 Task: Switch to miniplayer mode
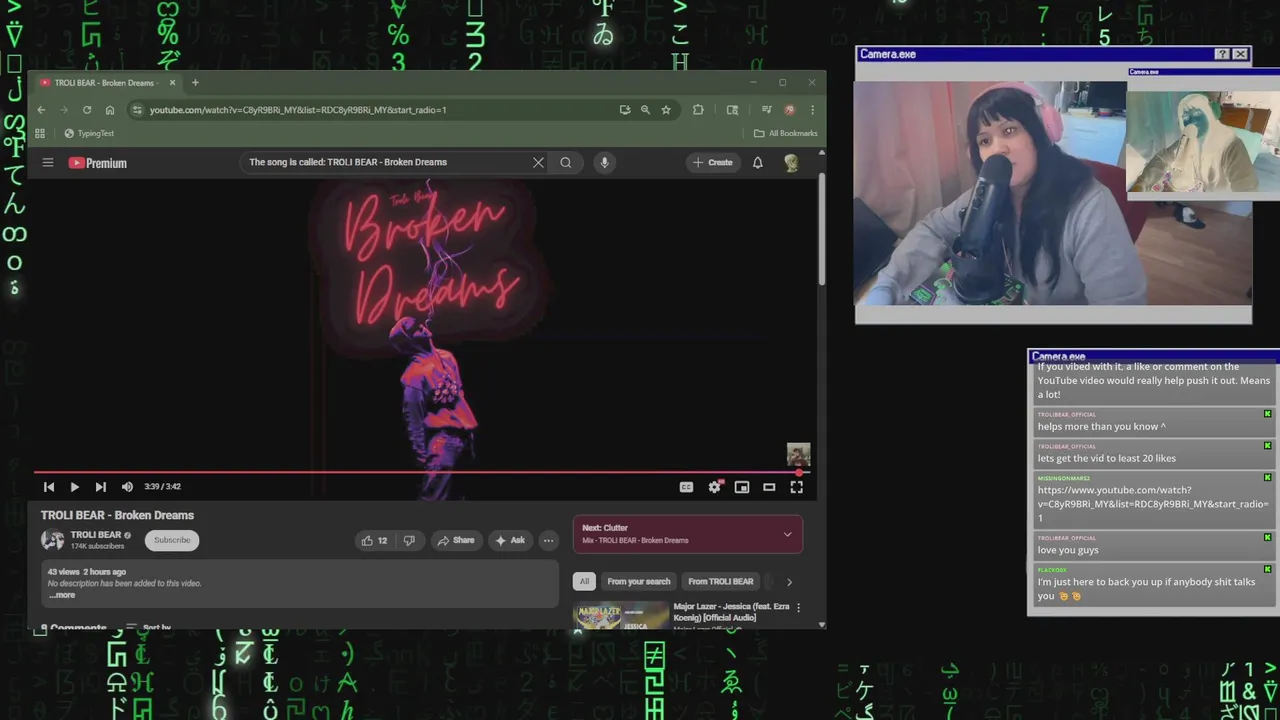tap(742, 486)
